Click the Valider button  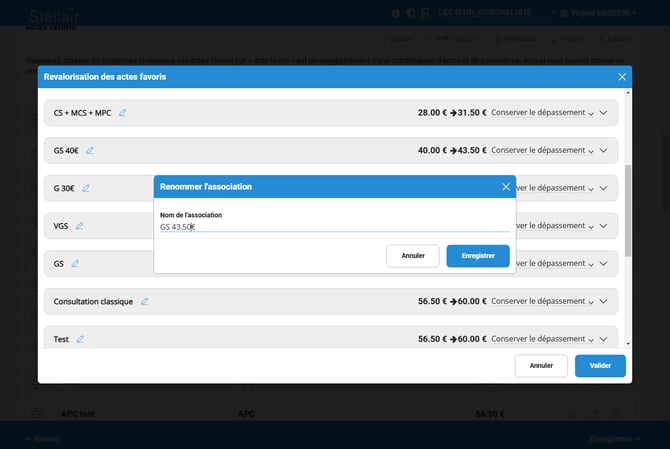pyautogui.click(x=600, y=366)
